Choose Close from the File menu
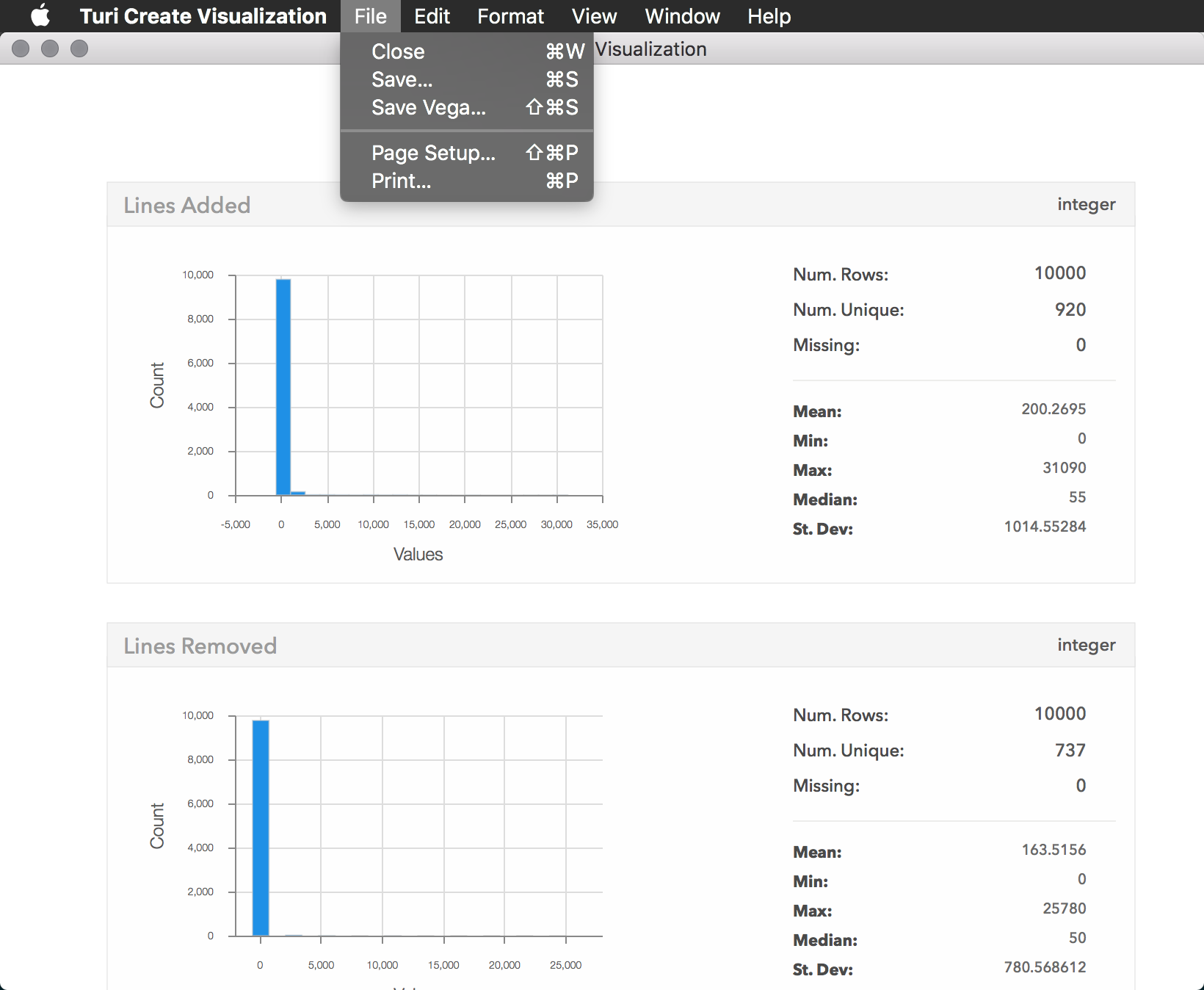 click(467, 51)
